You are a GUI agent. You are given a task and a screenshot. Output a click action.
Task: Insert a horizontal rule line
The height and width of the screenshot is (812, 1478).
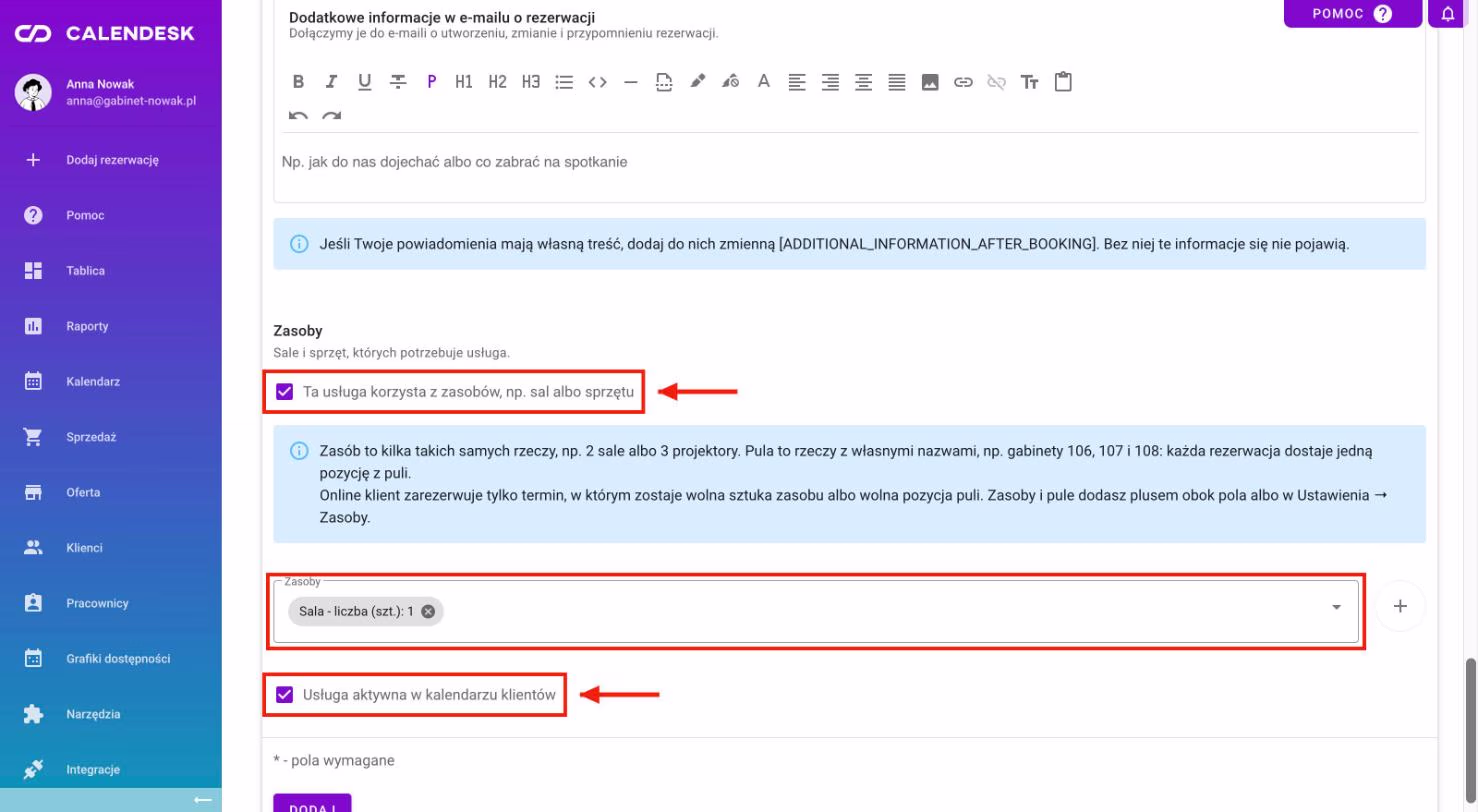(630, 82)
